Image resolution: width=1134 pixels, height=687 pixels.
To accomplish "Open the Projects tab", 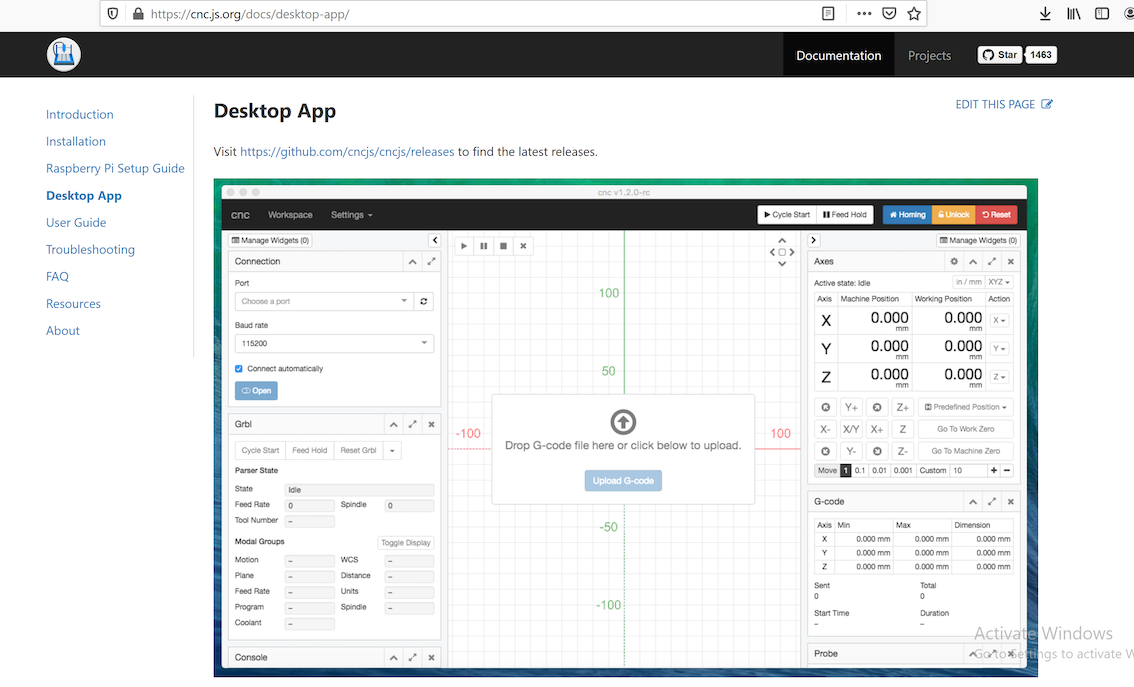I will [x=929, y=55].
